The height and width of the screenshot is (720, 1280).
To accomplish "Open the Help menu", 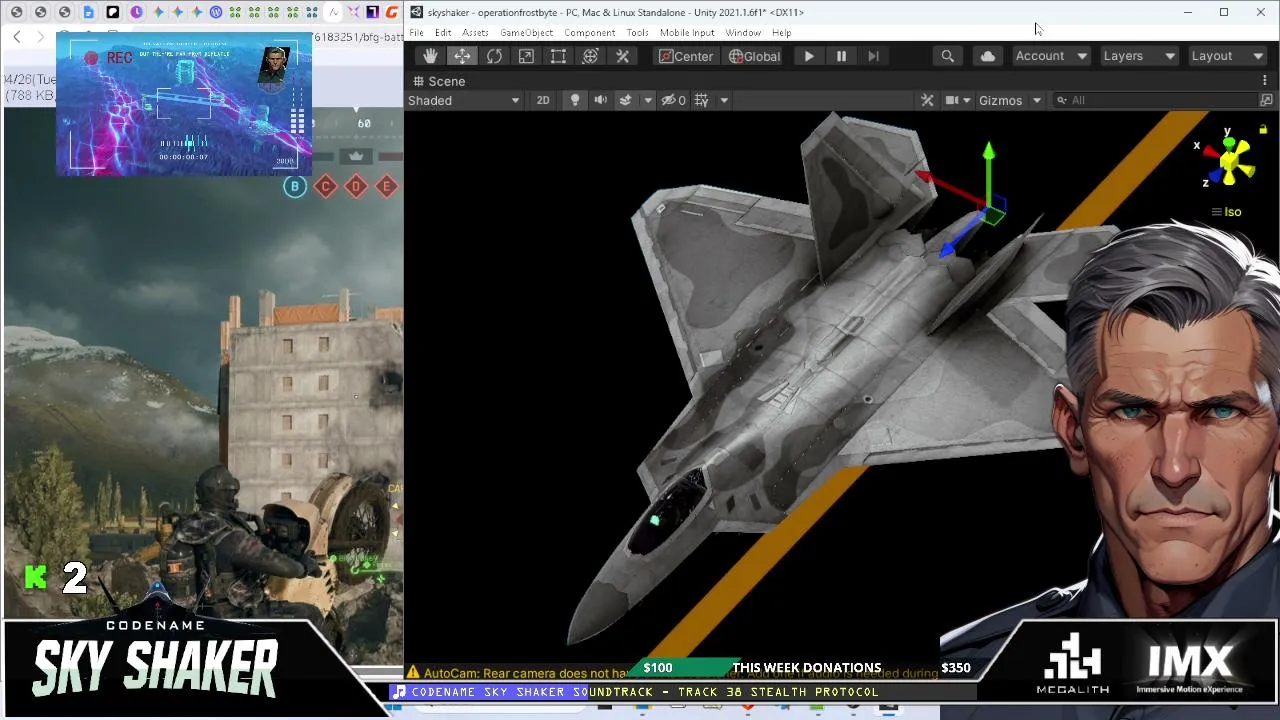I will point(781,33).
